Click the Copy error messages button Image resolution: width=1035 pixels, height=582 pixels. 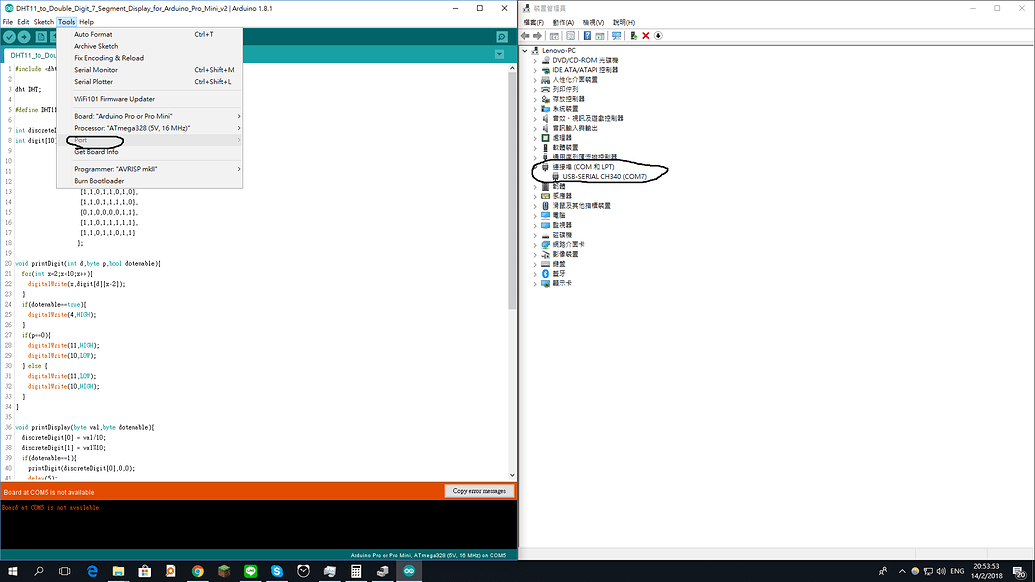point(478,490)
